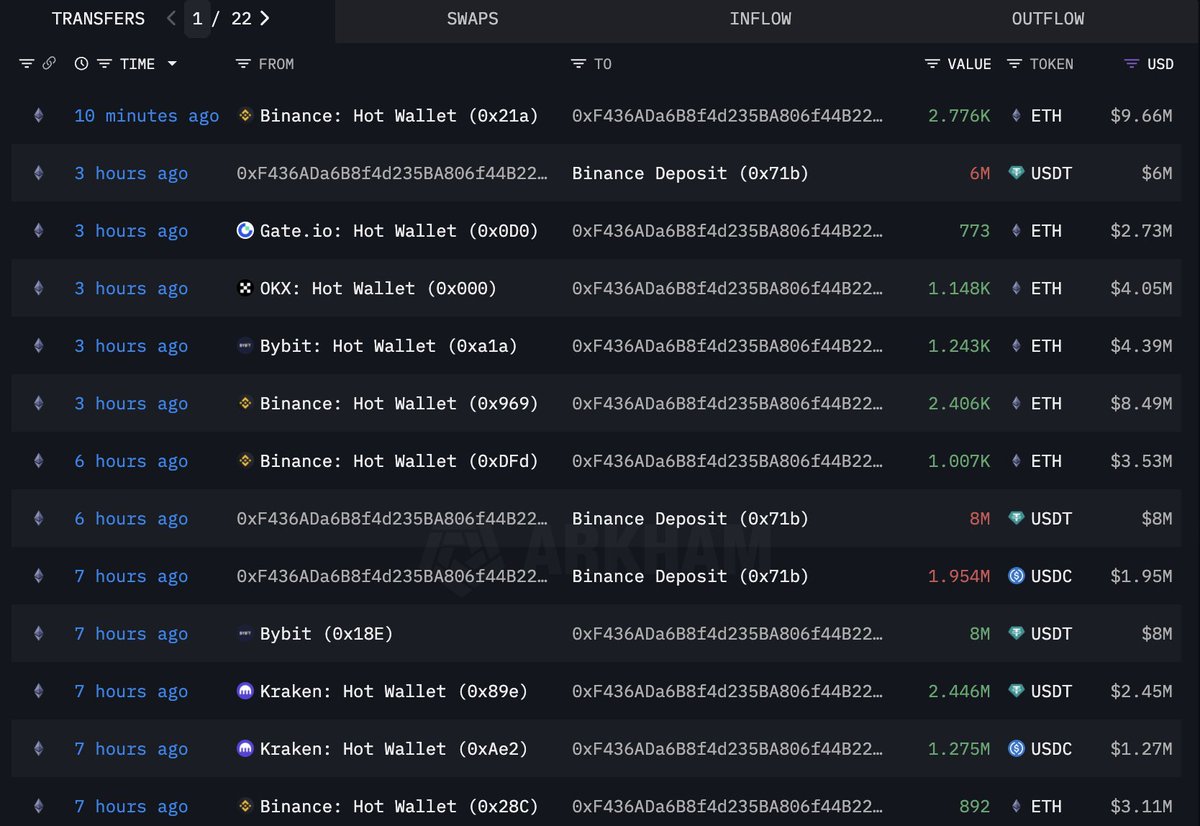This screenshot has width=1200, height=826.
Task: Click the link icon in header
Action: [49, 64]
